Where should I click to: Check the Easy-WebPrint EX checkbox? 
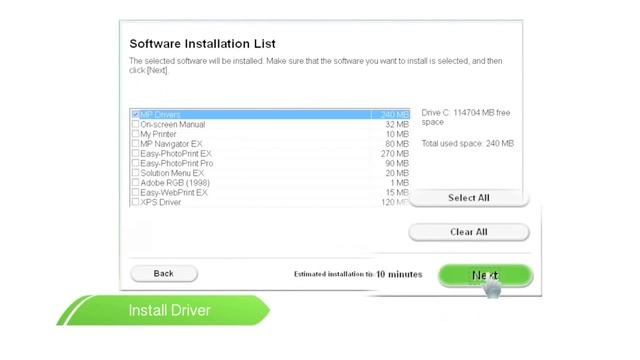[x=136, y=192]
